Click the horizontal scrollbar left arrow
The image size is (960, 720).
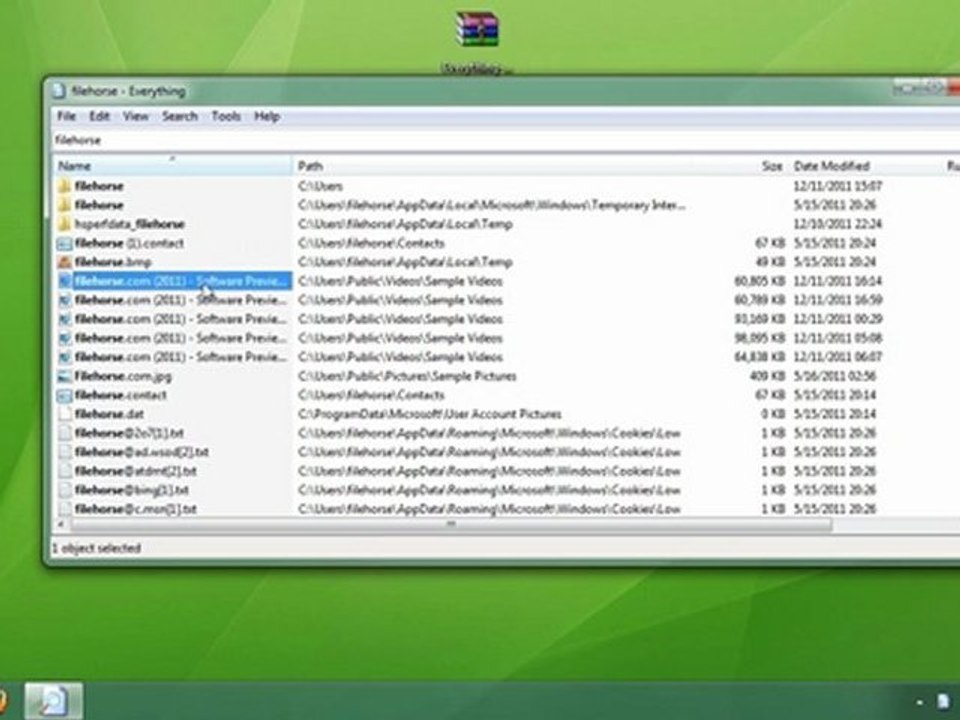pyautogui.click(x=60, y=525)
